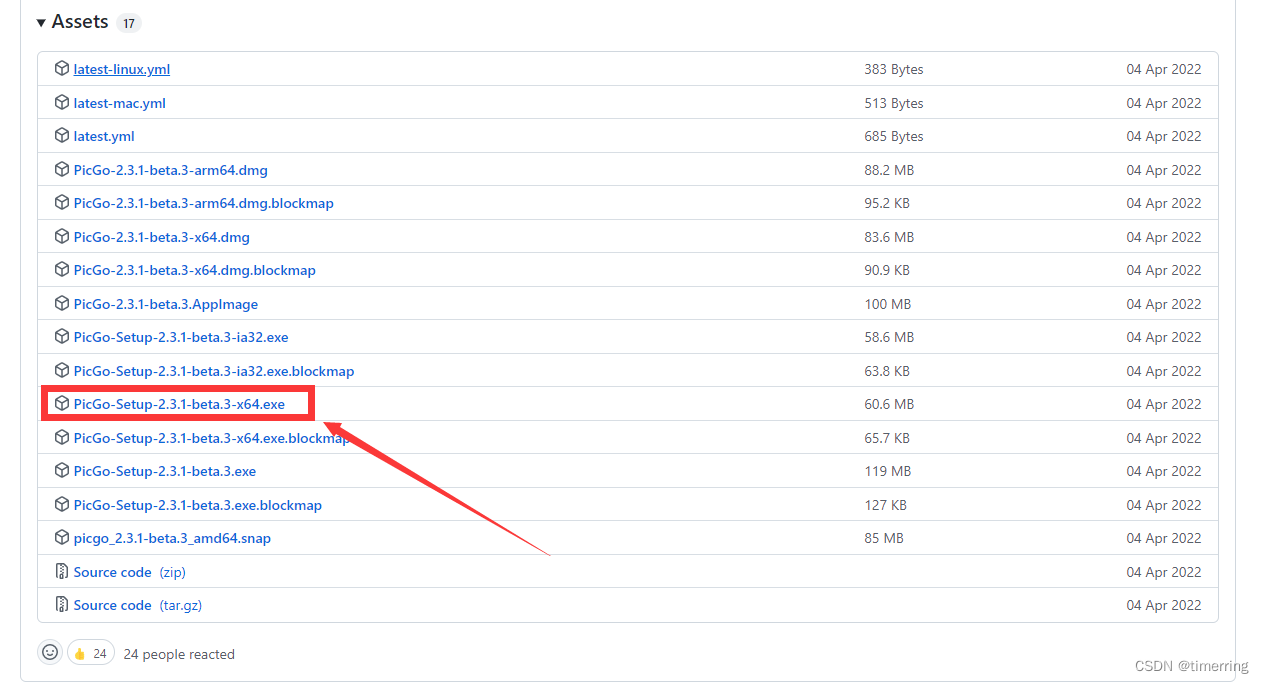Viewport: 1264px width, 683px height.
Task: Click the Assets count badge 17
Action: 129,23
